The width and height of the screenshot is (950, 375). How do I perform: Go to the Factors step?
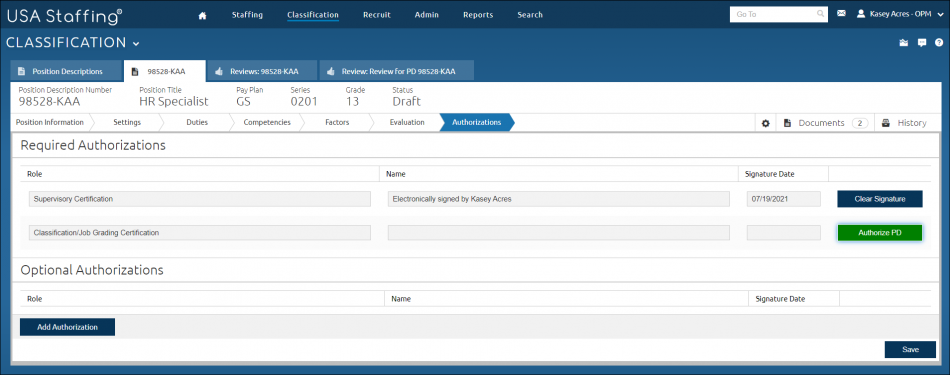(x=337, y=122)
